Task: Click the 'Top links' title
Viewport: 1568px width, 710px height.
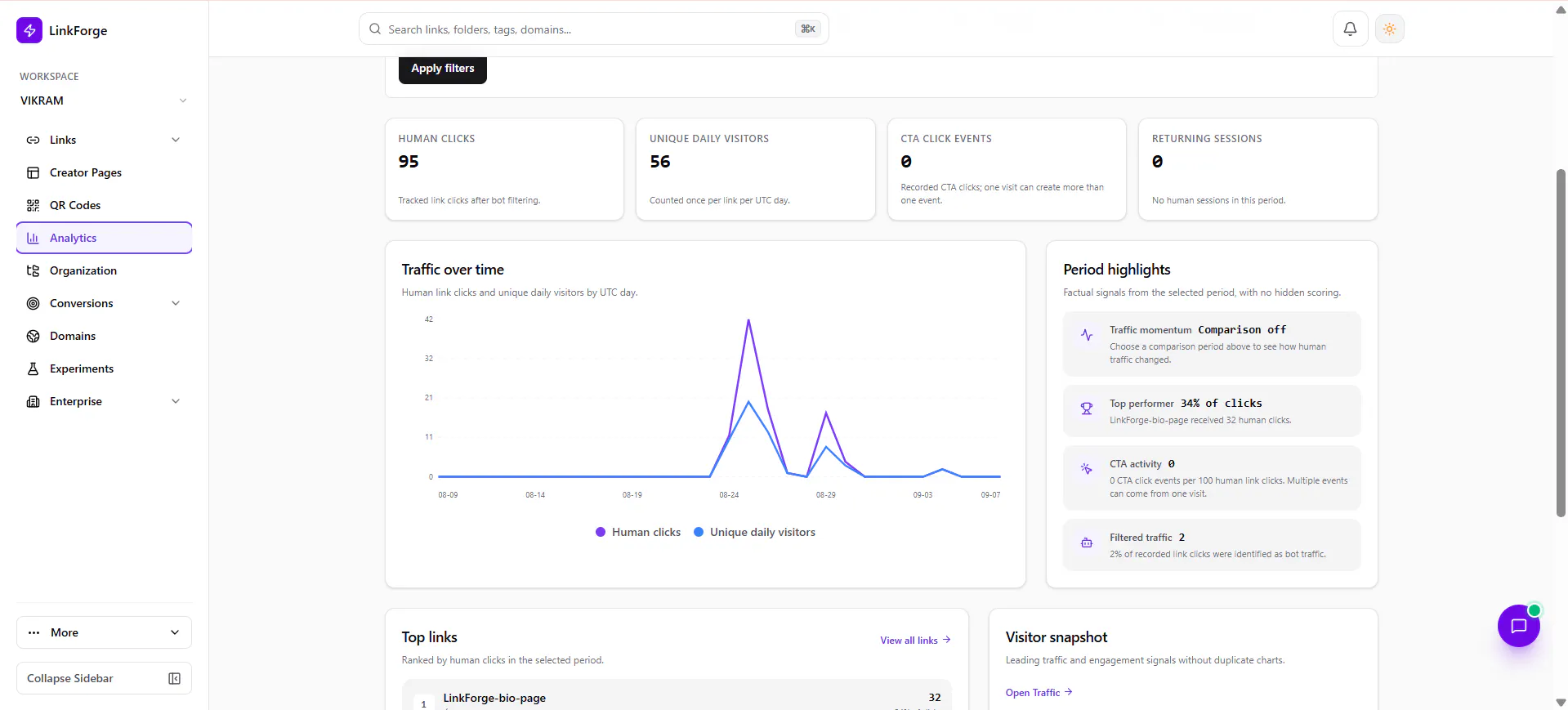Action: pyautogui.click(x=429, y=637)
